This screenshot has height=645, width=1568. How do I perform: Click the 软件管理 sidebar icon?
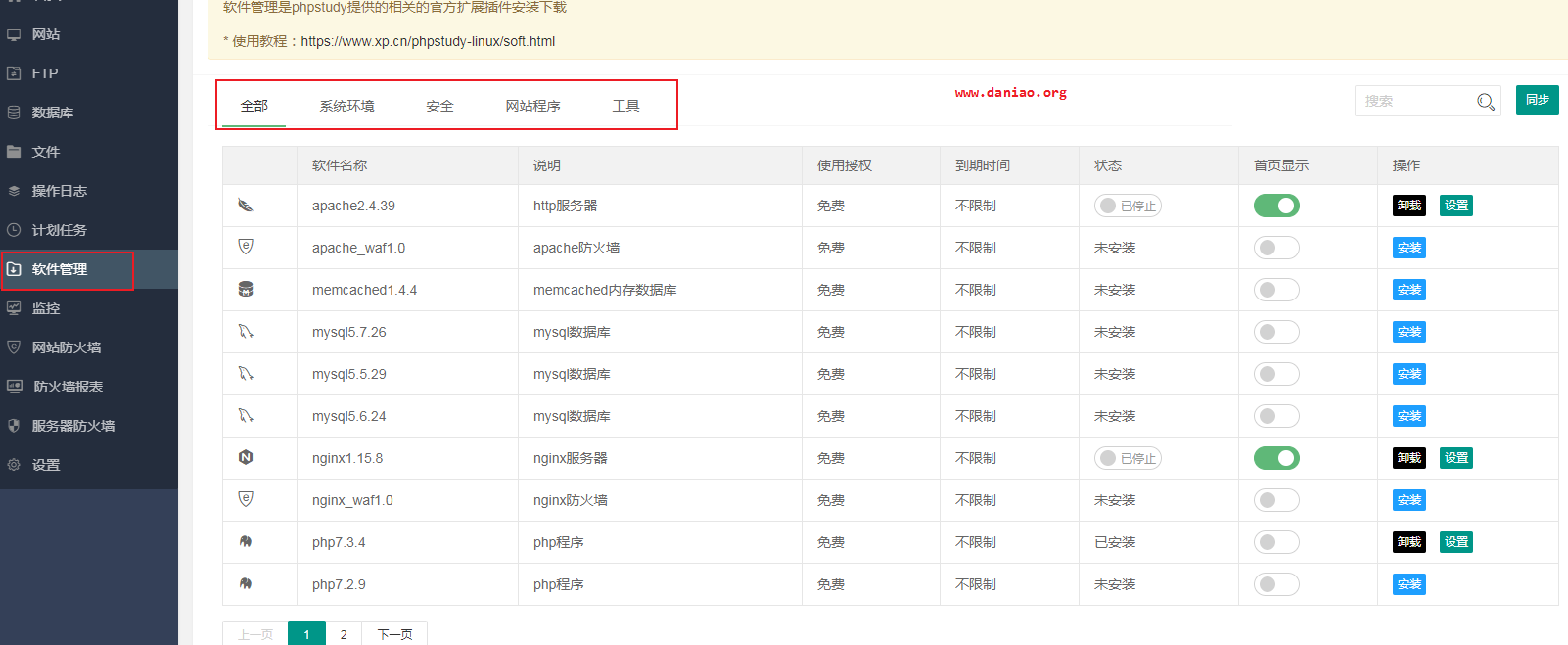pos(14,269)
